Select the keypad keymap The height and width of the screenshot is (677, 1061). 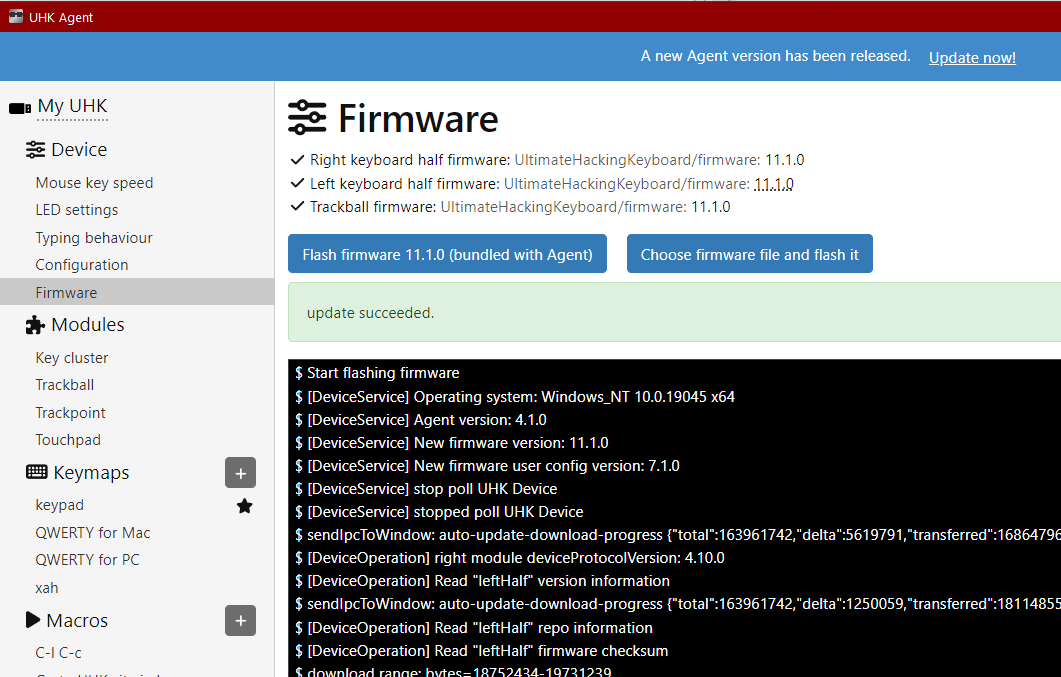point(60,505)
